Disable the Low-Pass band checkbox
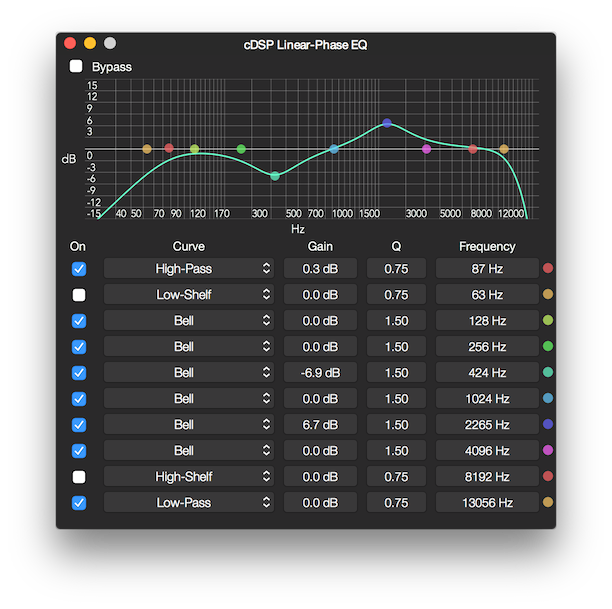This screenshot has height=609, width=612. (79, 503)
